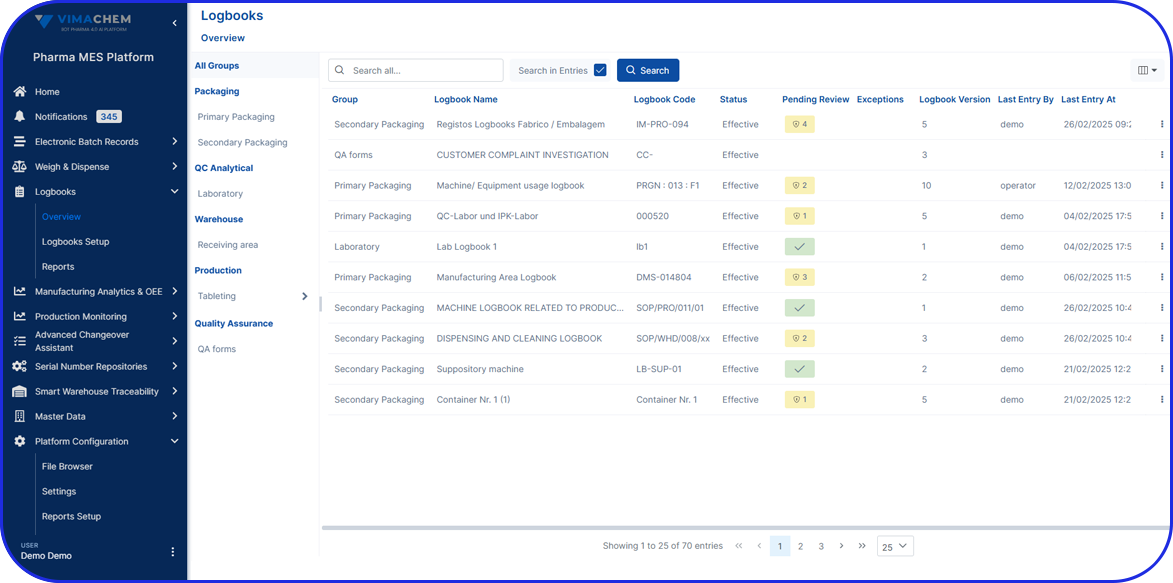Click the Notifications bell icon

pyautogui.click(x=19, y=117)
